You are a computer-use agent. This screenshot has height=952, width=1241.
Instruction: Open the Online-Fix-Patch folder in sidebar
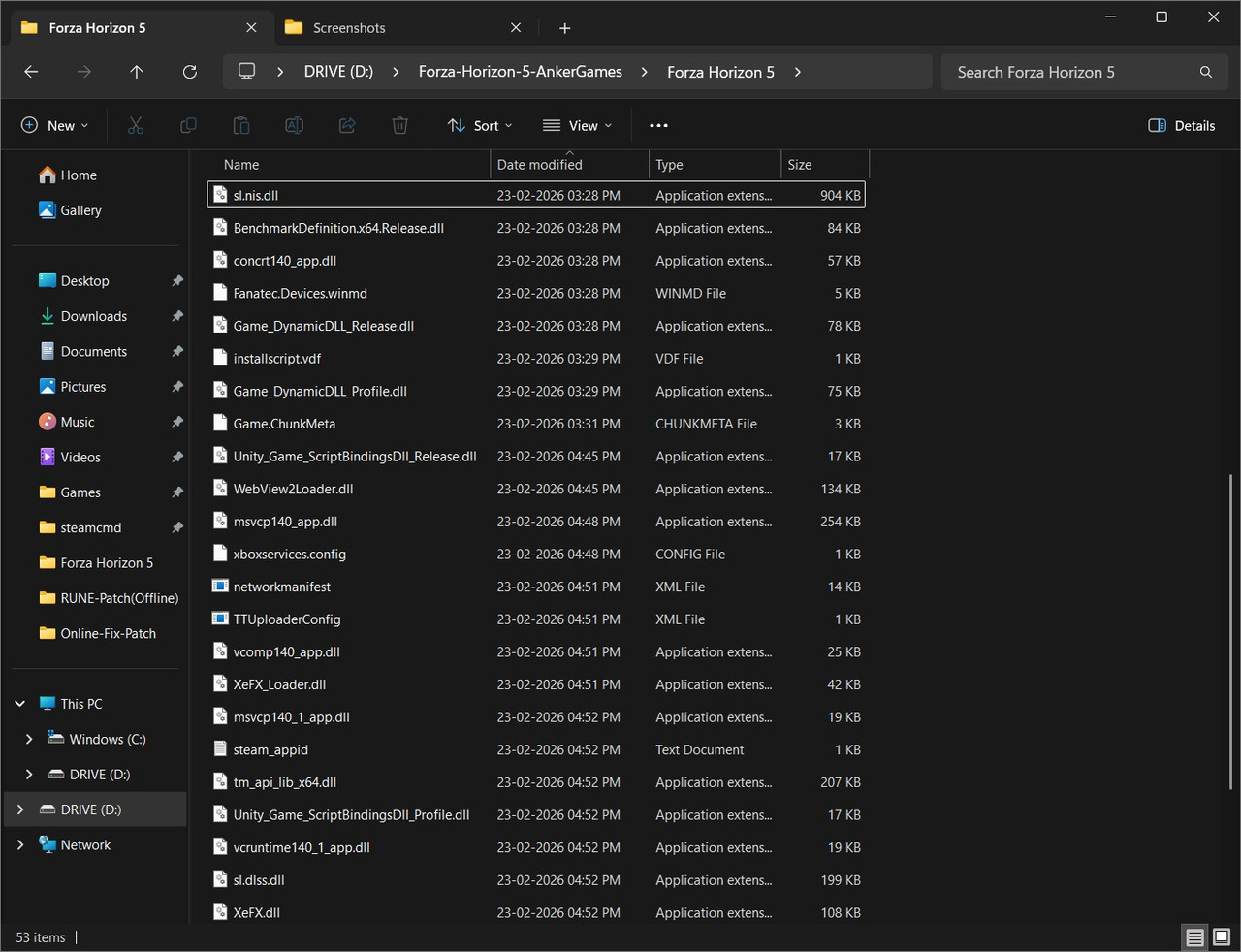(x=98, y=633)
